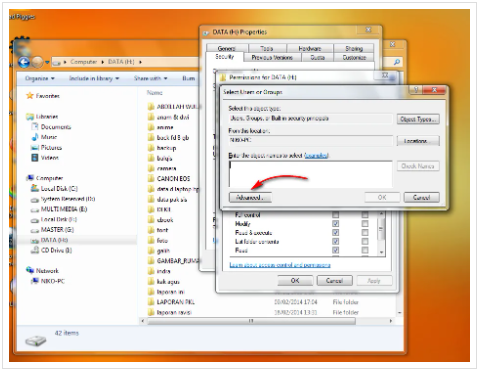Switch to the General tab in Properties
Viewport: 481px width, 372px height.
[x=226, y=48]
